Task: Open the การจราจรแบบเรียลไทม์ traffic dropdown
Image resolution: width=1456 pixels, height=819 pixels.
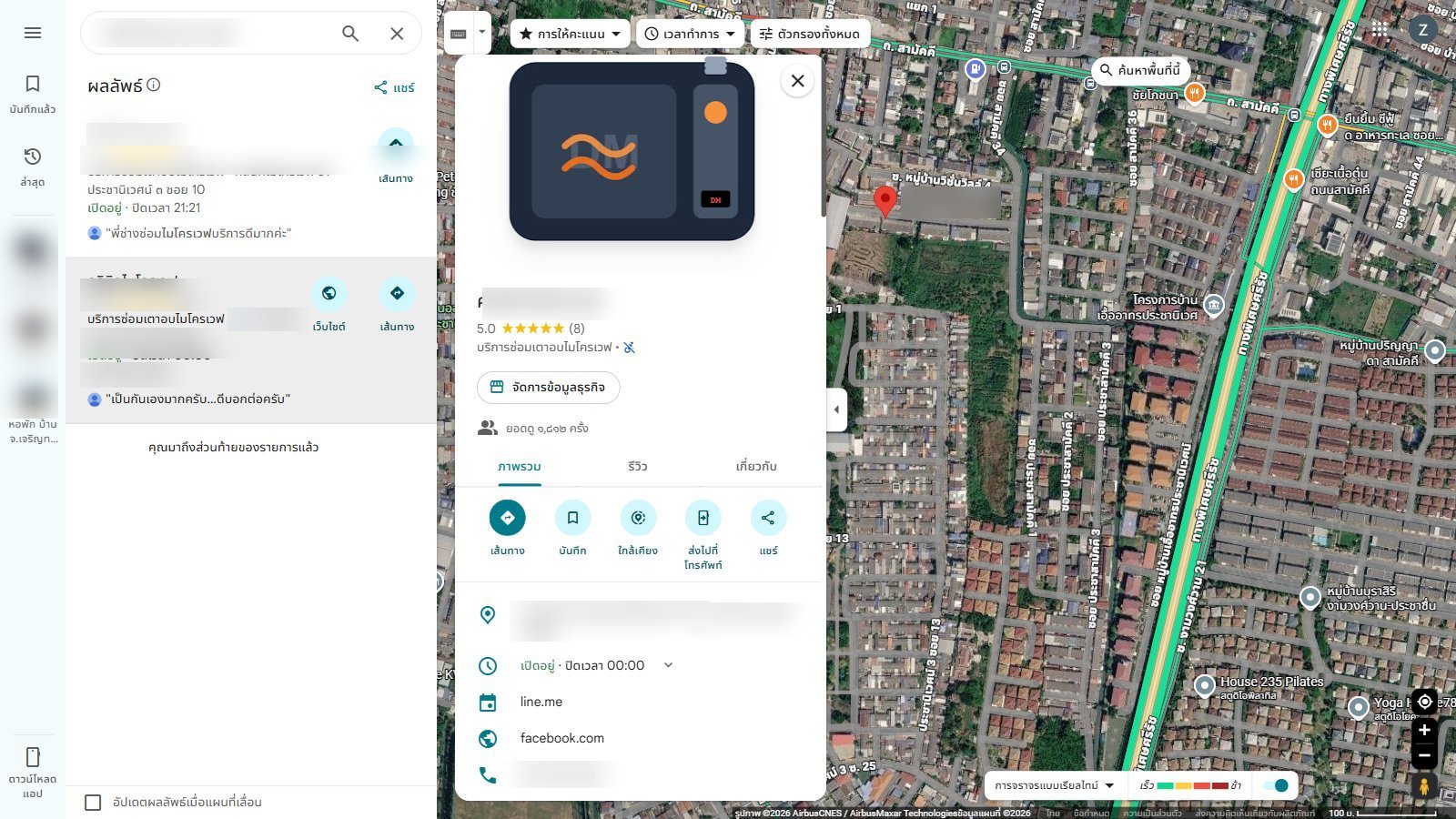Action: 1054,785
